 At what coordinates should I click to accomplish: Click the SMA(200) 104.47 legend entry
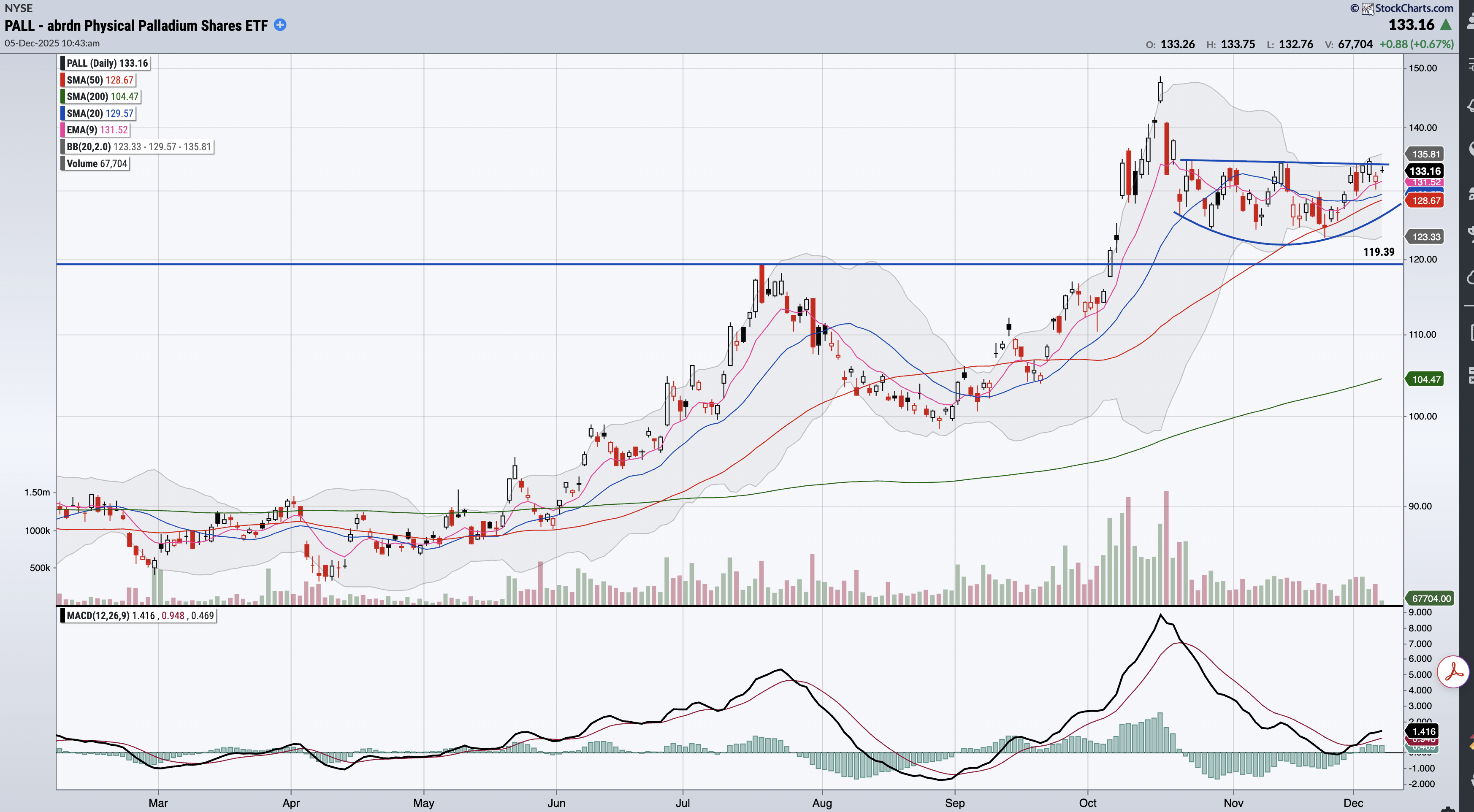pyautogui.click(x=102, y=97)
